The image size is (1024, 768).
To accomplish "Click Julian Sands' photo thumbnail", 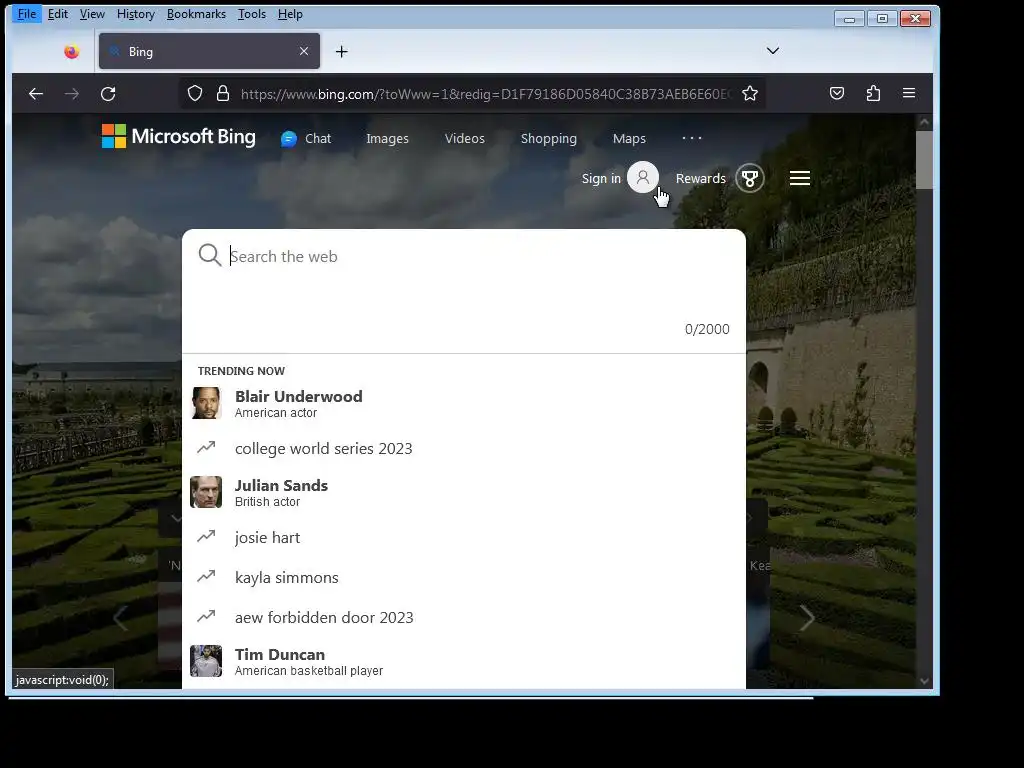I will tap(206, 492).
